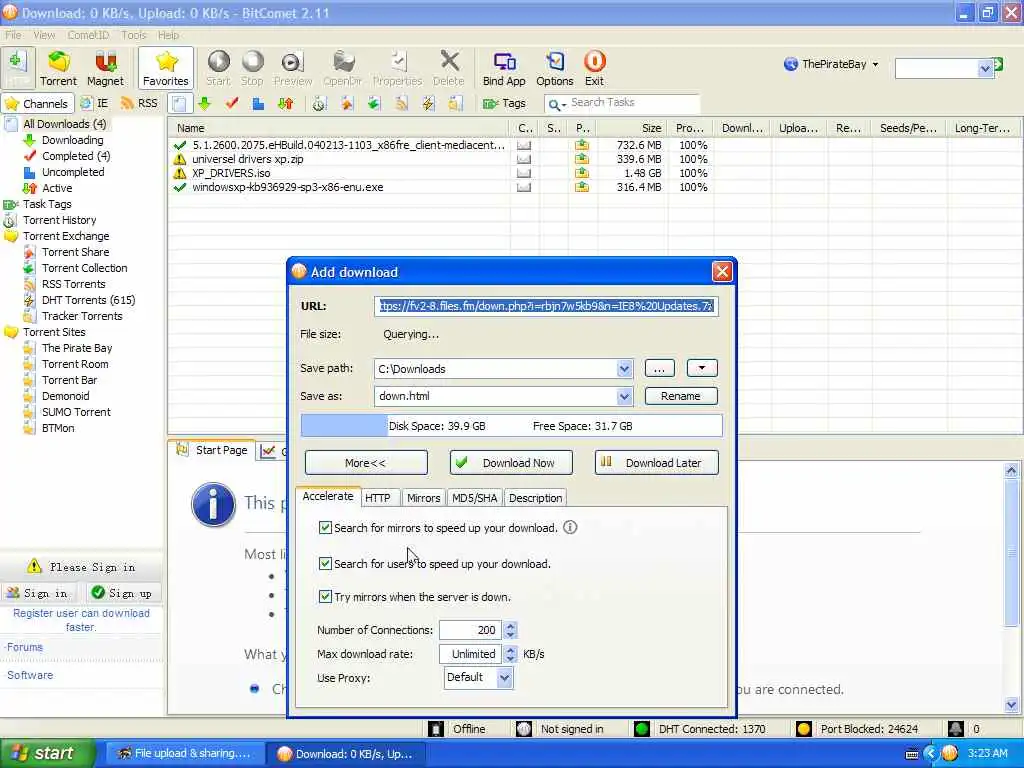Click the blue Uncompleted filter icon
Viewport: 1024px width, 768px height.
tap(259, 103)
